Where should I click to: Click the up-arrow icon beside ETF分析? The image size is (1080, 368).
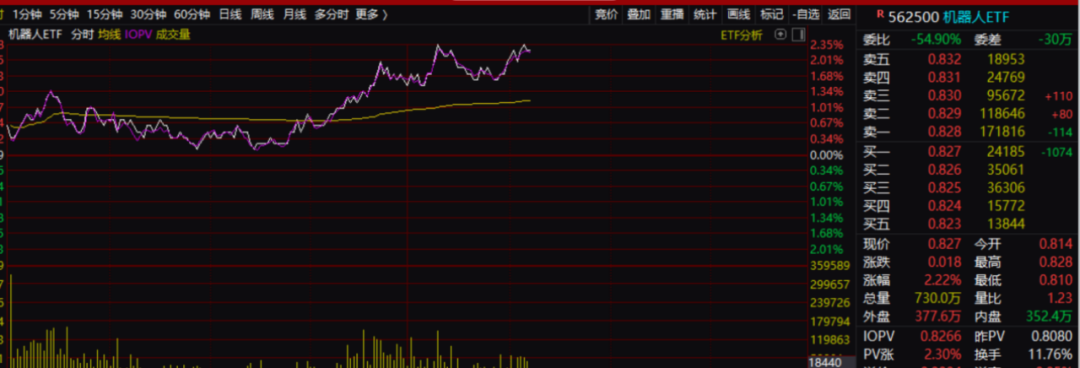pos(780,34)
